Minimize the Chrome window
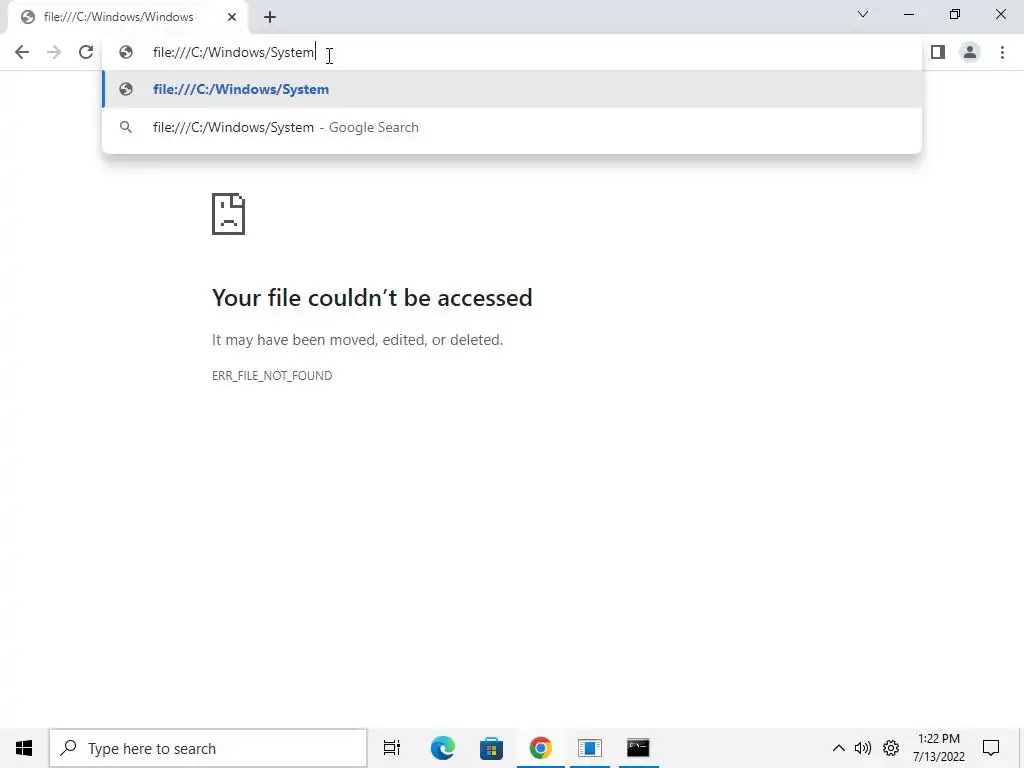Screen dimensions: 1024x768 [x=908, y=14]
